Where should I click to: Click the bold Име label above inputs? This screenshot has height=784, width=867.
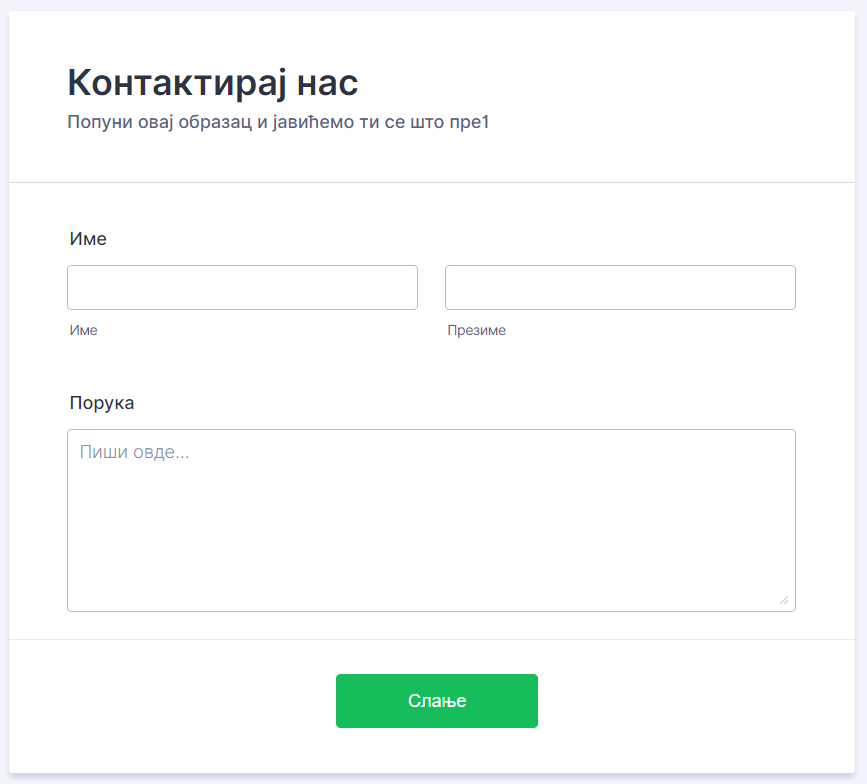(88, 239)
